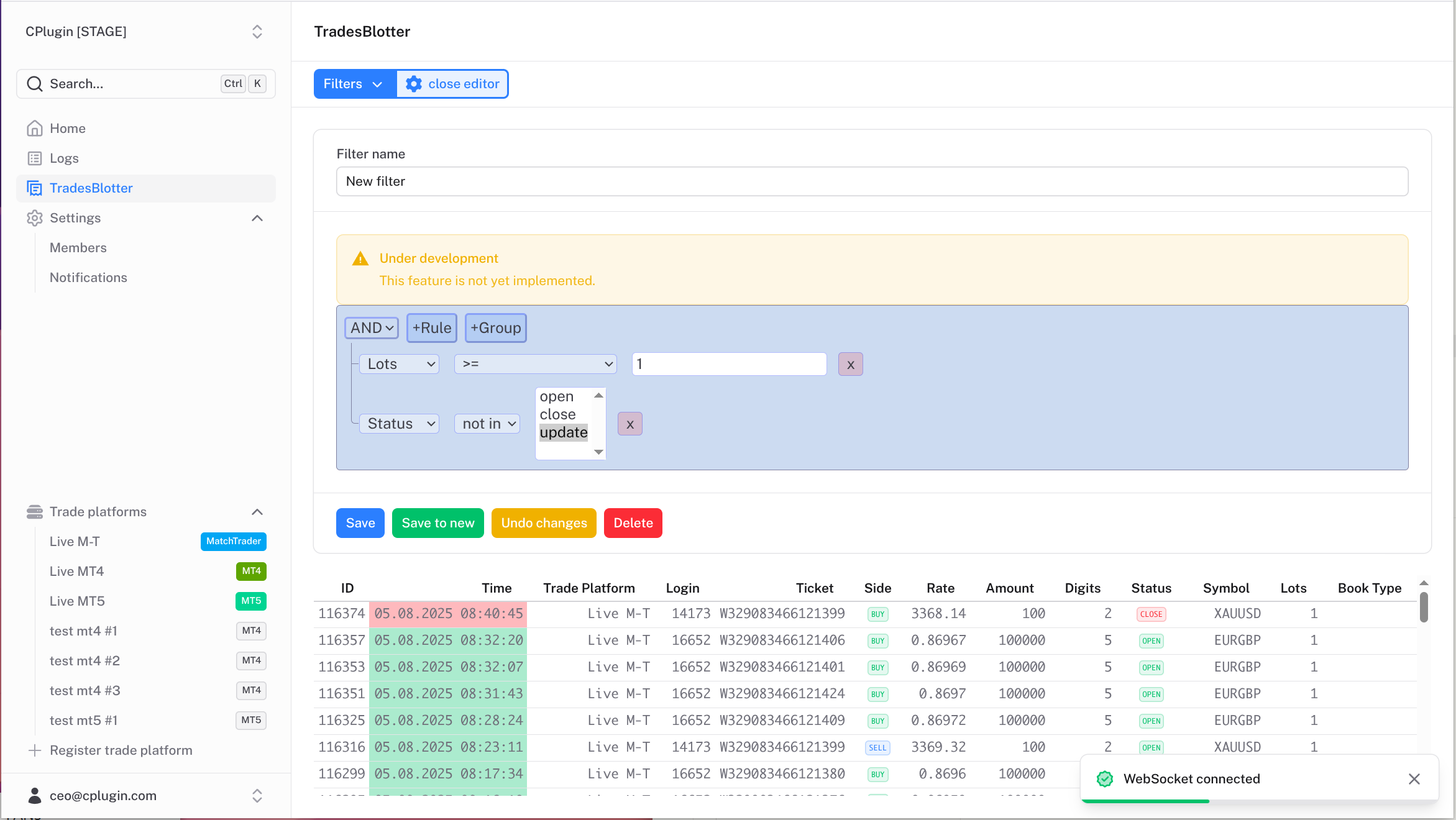Click the WebSocket connected check icon

pyautogui.click(x=1105, y=779)
